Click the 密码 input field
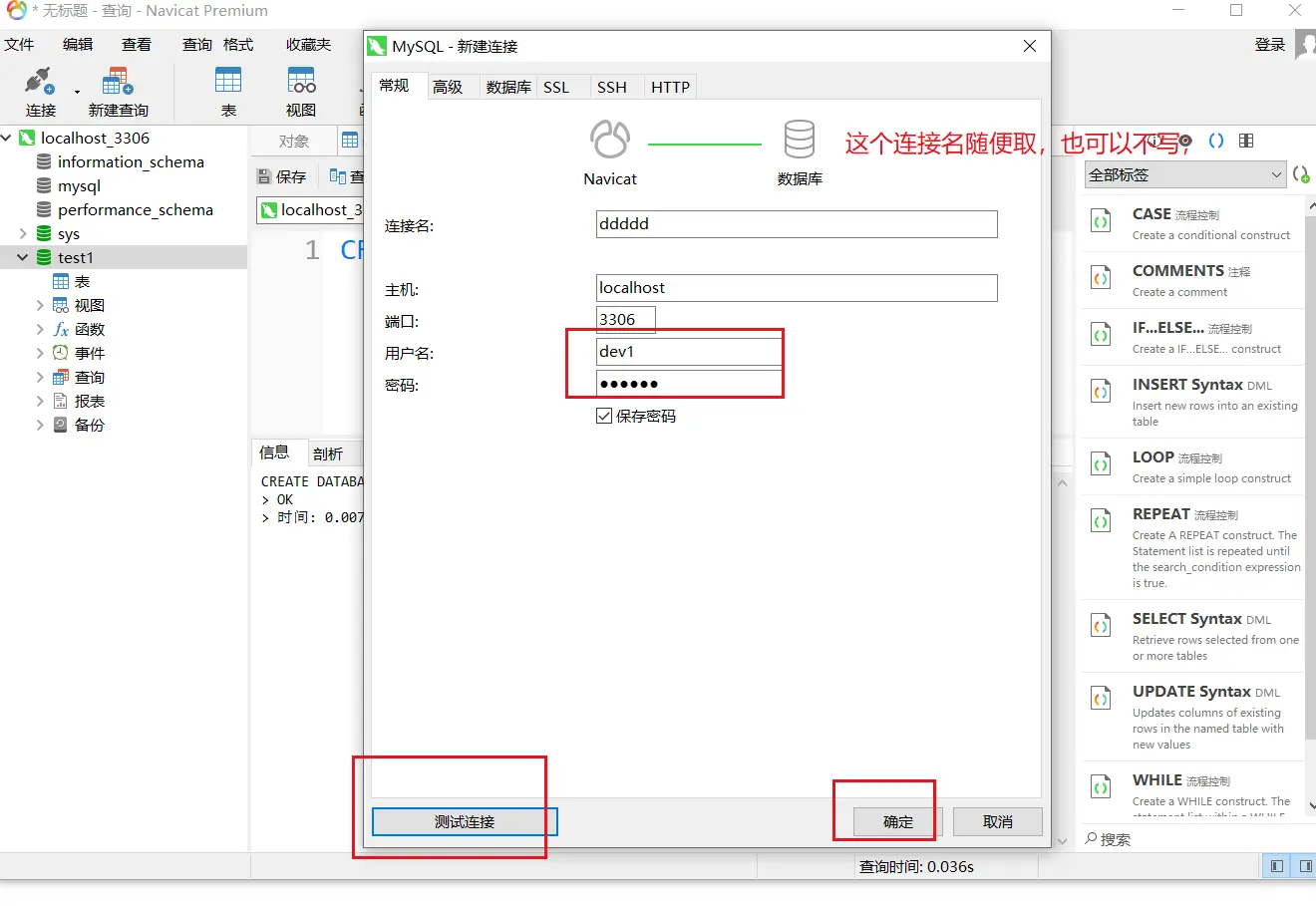1316x906 pixels. (690, 384)
